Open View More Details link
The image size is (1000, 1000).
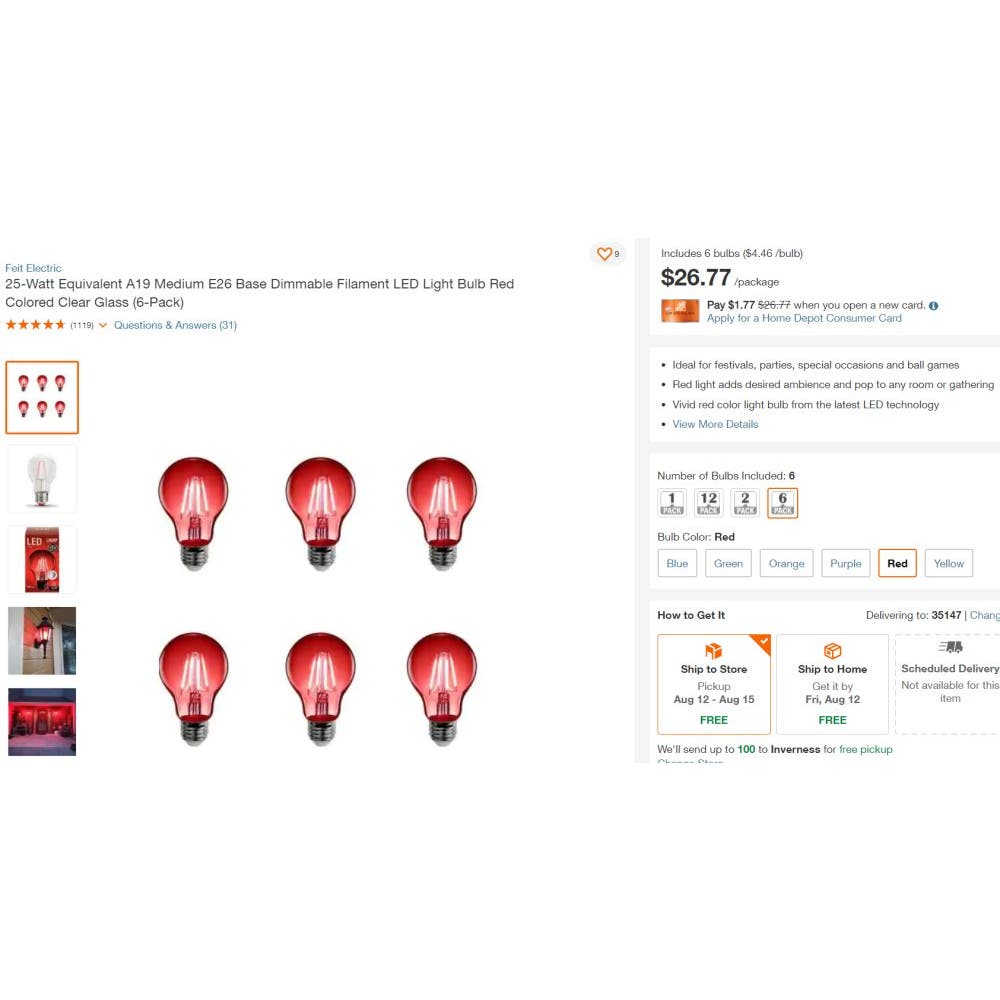[715, 424]
